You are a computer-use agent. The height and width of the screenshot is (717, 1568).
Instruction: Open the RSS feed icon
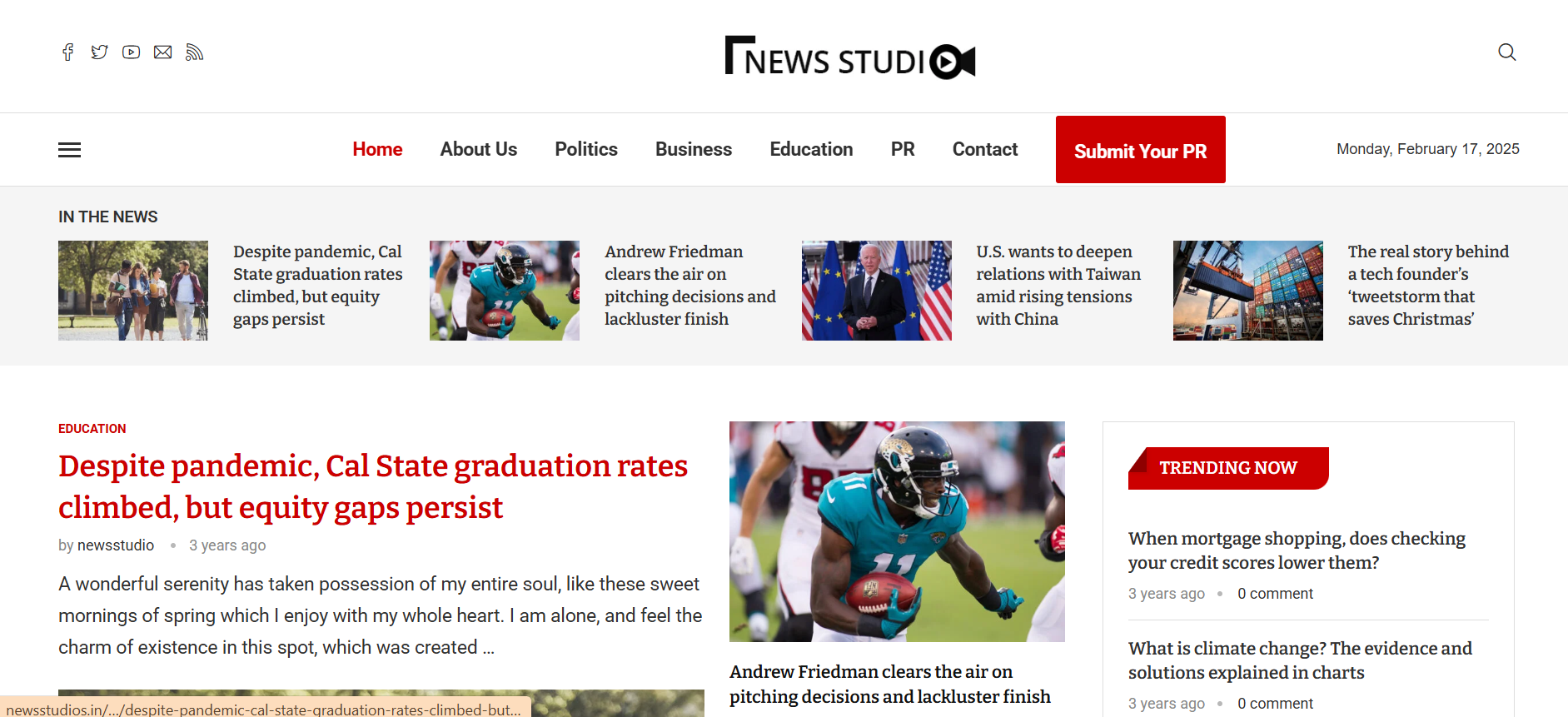(x=194, y=52)
